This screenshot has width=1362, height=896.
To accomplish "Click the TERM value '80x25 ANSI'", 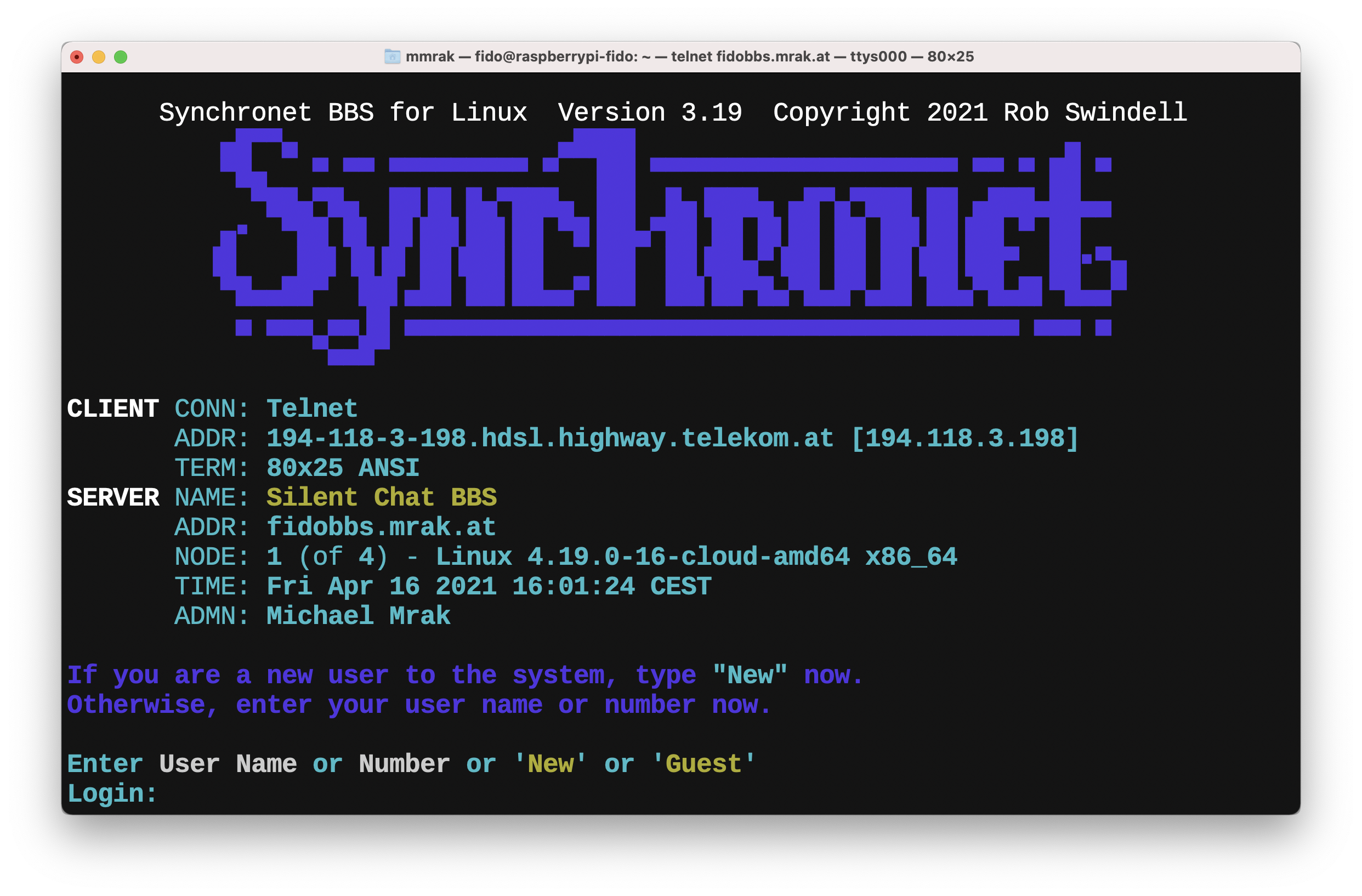I will [343, 468].
